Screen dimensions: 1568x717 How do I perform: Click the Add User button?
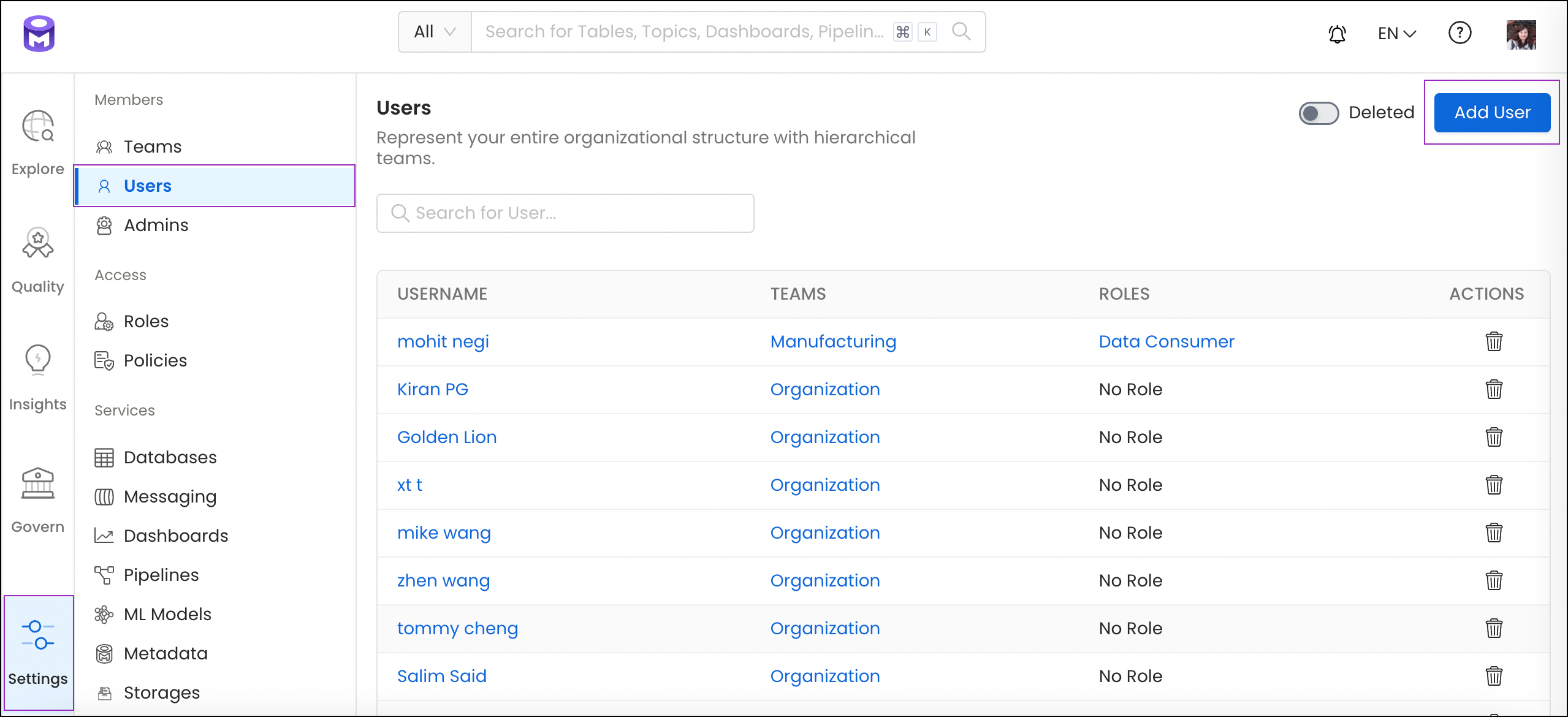click(1492, 113)
